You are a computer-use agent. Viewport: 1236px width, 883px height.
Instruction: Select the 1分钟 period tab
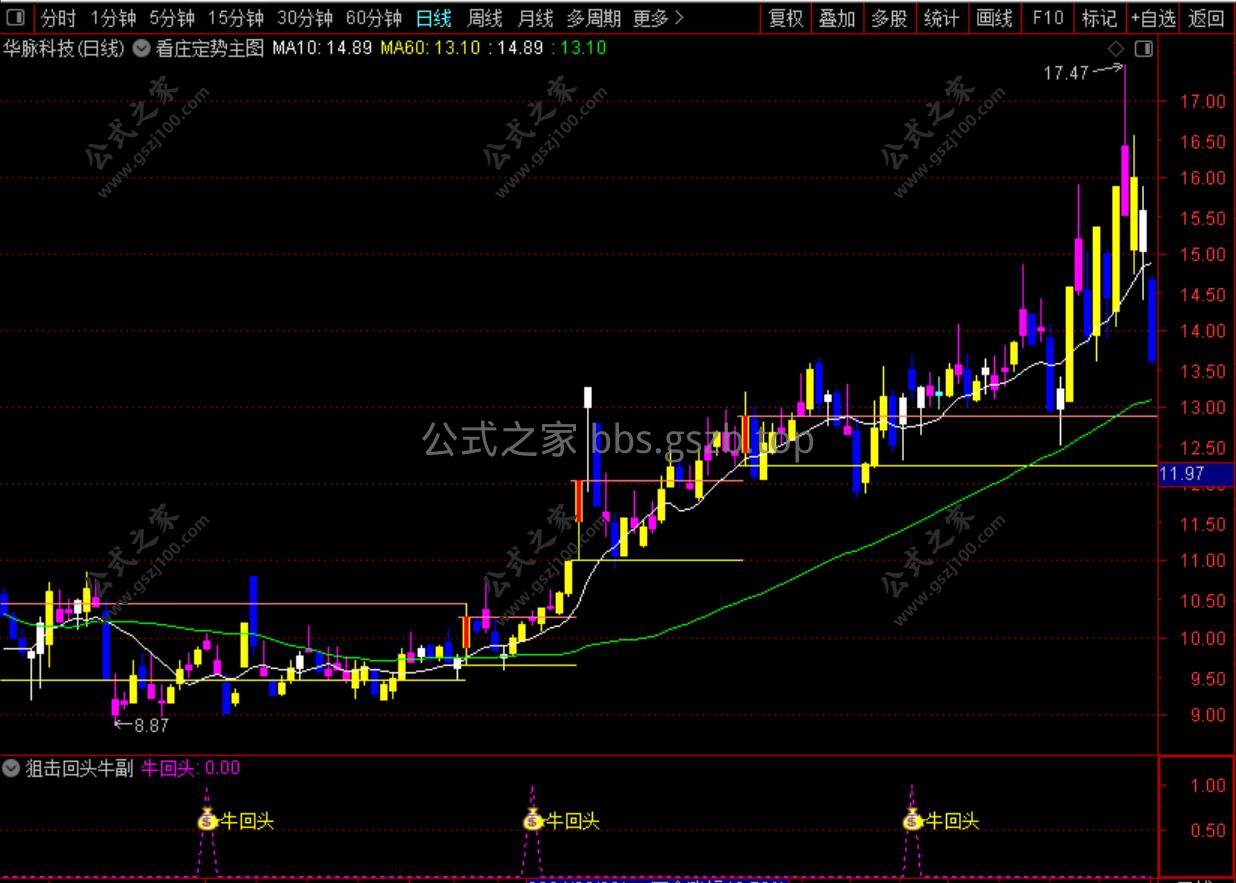coord(113,18)
